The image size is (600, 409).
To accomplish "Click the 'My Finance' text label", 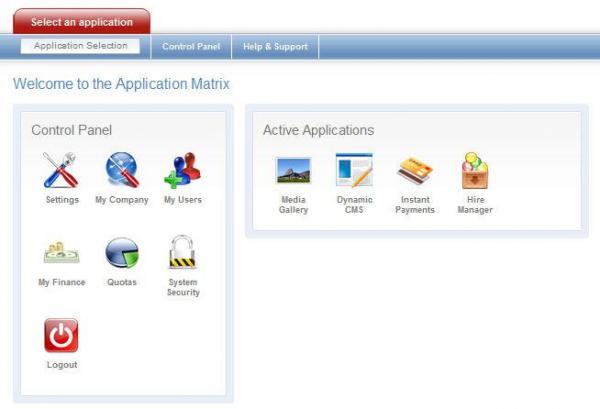I will pyautogui.click(x=62, y=283).
